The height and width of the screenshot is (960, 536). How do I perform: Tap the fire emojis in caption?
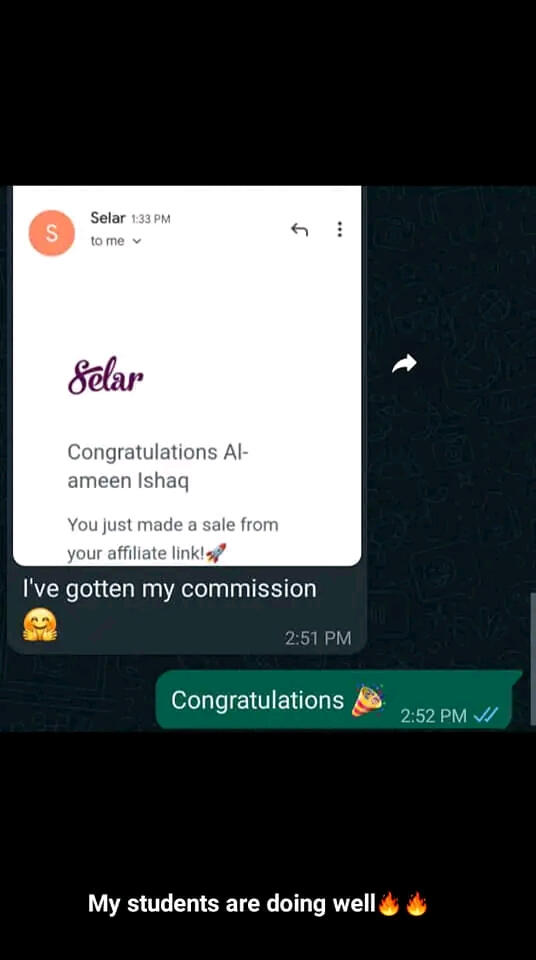(x=402, y=904)
